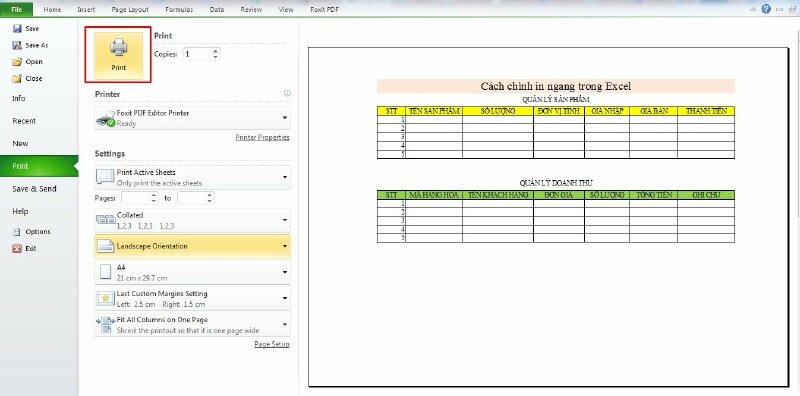
Task: Open the File tab
Action: (x=16, y=9)
